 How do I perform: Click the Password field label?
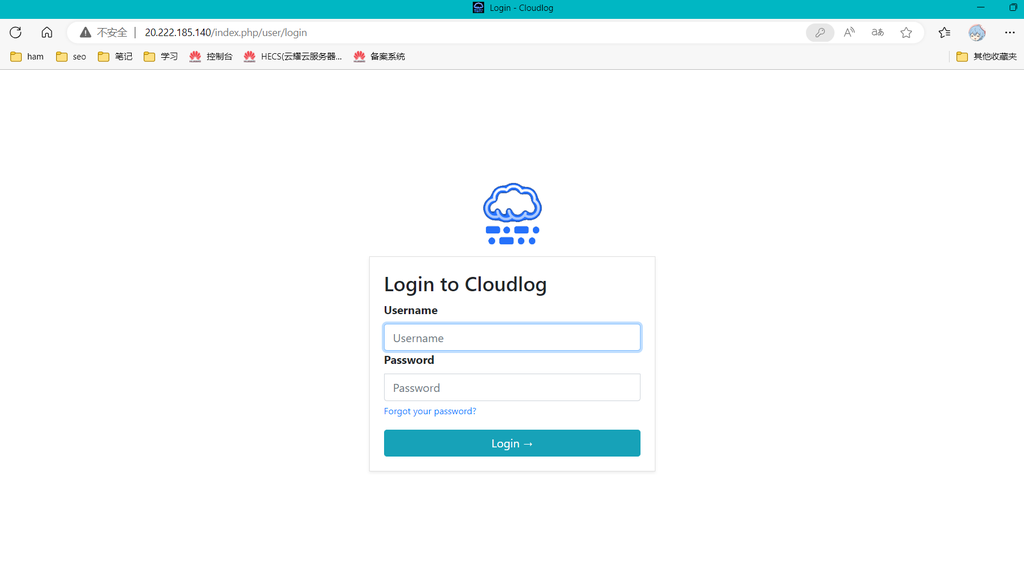coord(409,360)
